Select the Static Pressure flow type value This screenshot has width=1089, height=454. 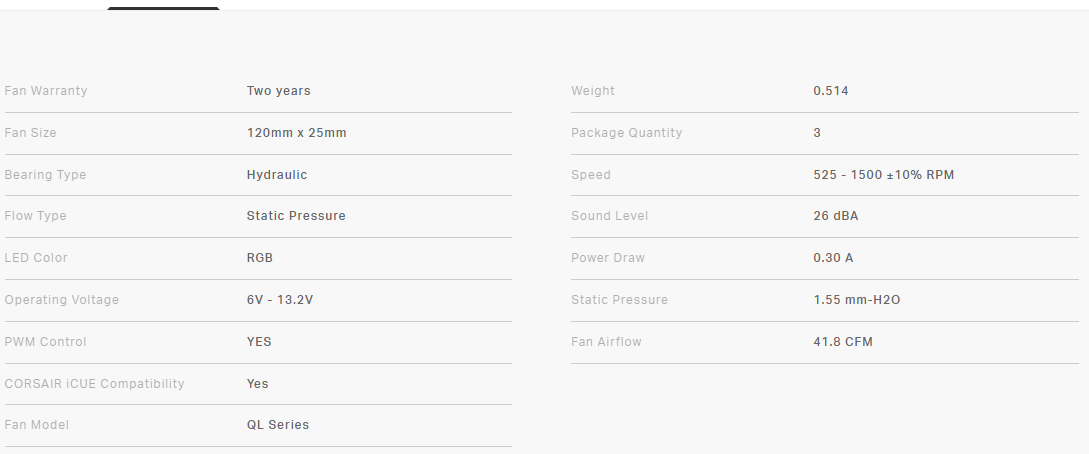[296, 216]
